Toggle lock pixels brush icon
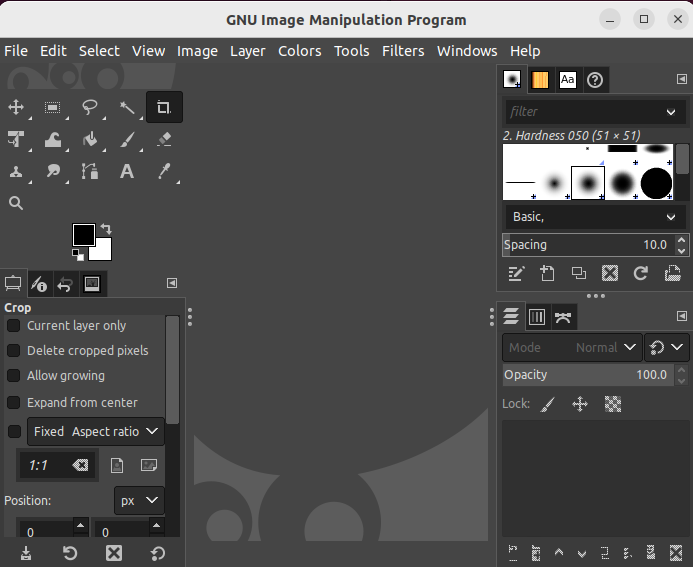The height and width of the screenshot is (567, 693). tap(548, 404)
